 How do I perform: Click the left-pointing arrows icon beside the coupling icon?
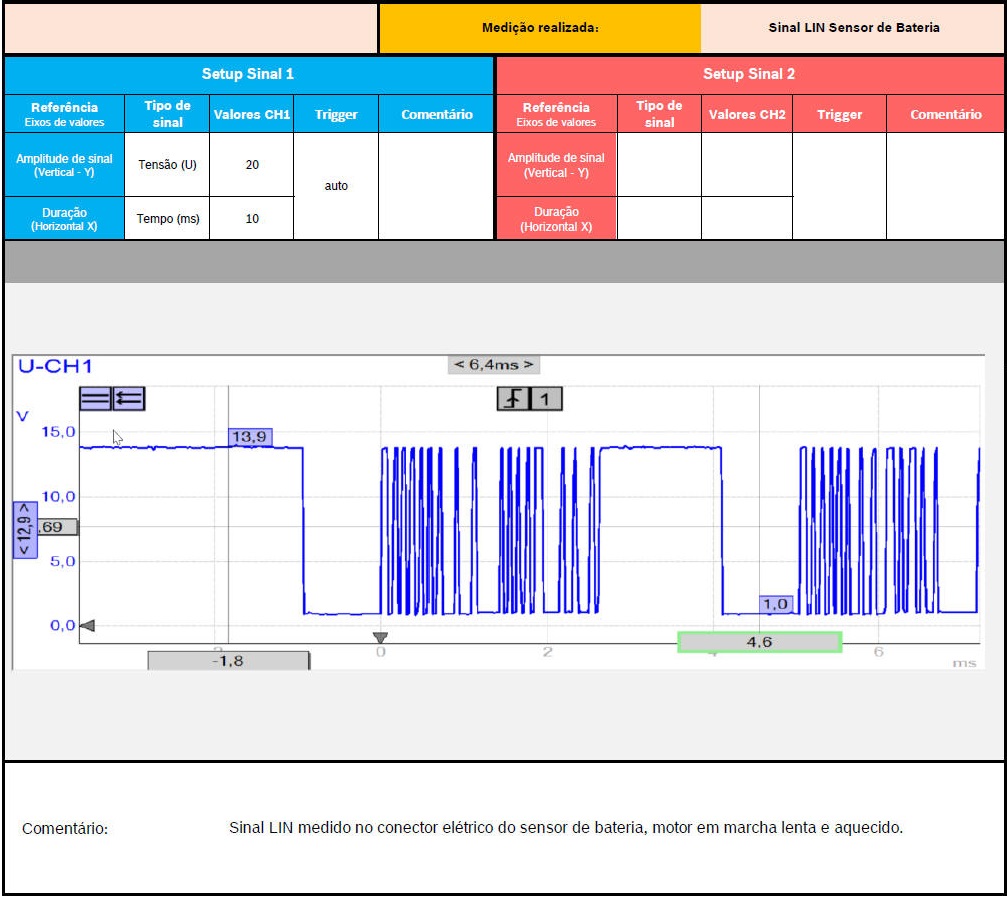tap(129, 399)
